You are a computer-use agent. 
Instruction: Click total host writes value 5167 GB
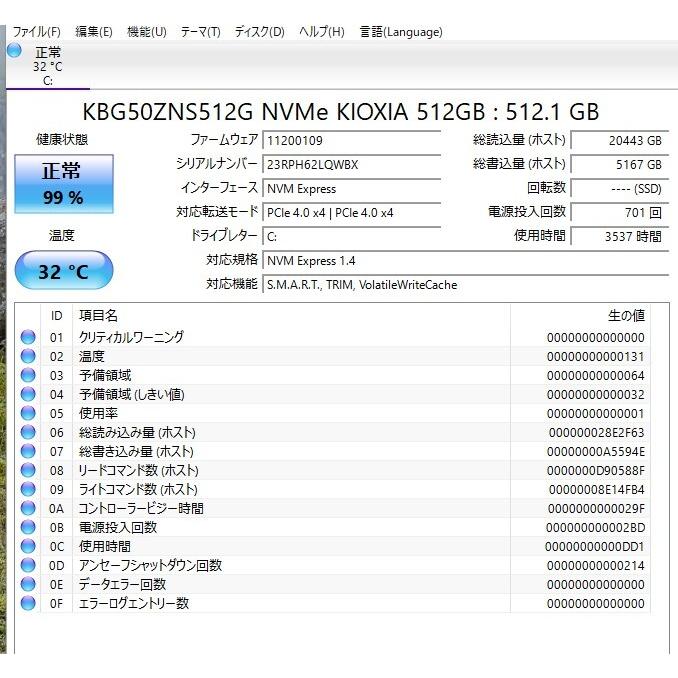pos(620,164)
